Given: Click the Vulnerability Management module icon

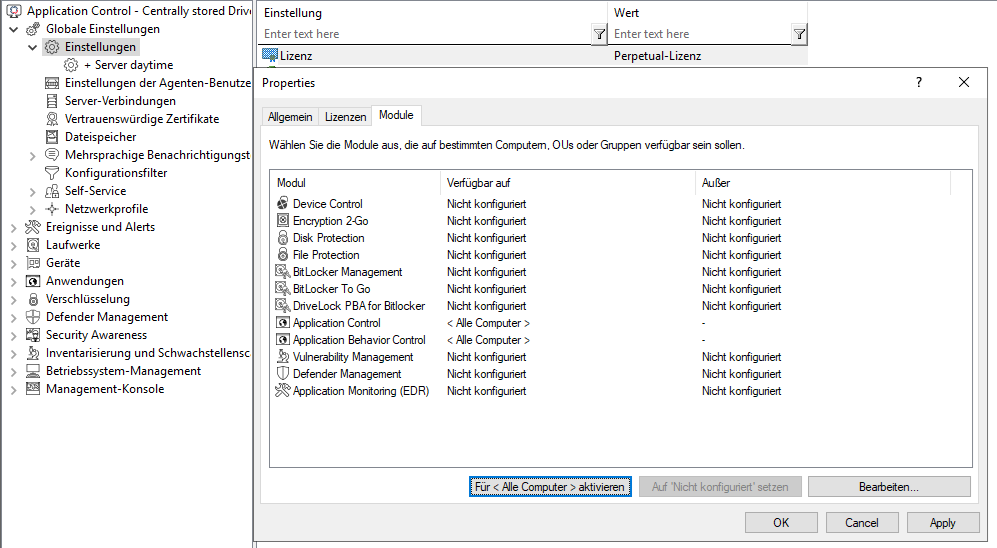Looking at the screenshot, I should [x=283, y=357].
